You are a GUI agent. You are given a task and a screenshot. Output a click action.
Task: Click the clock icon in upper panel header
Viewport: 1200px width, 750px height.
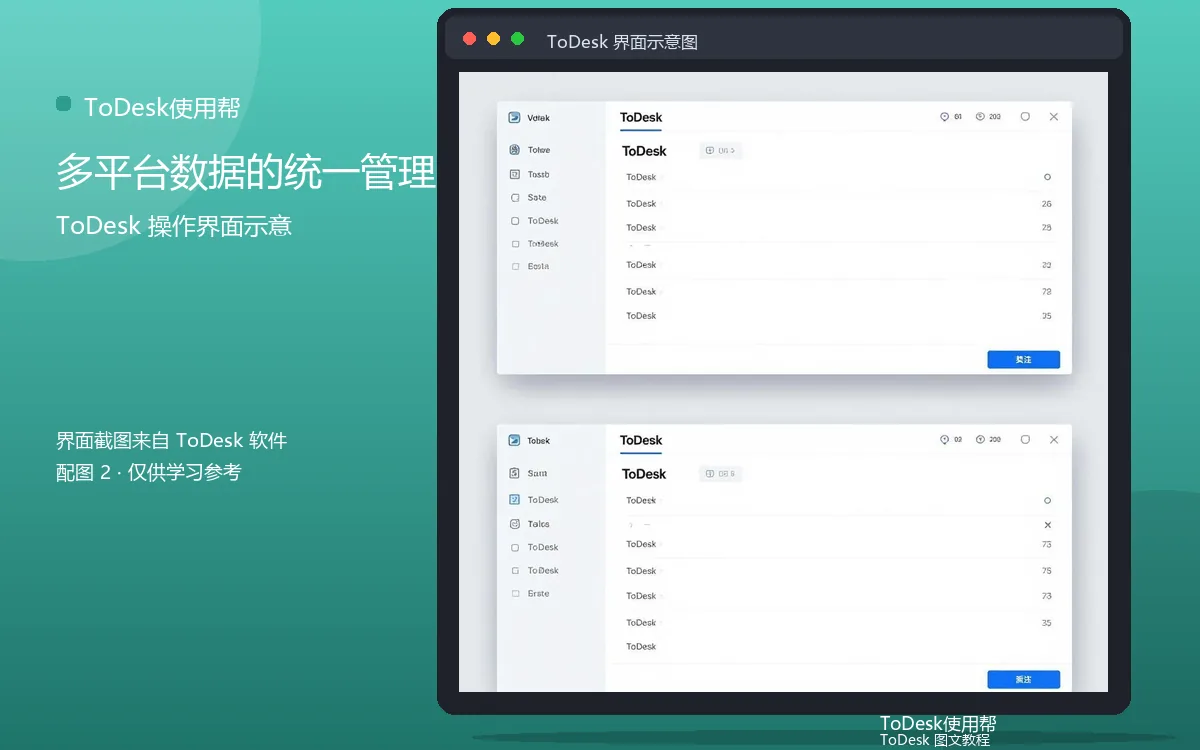coord(980,117)
